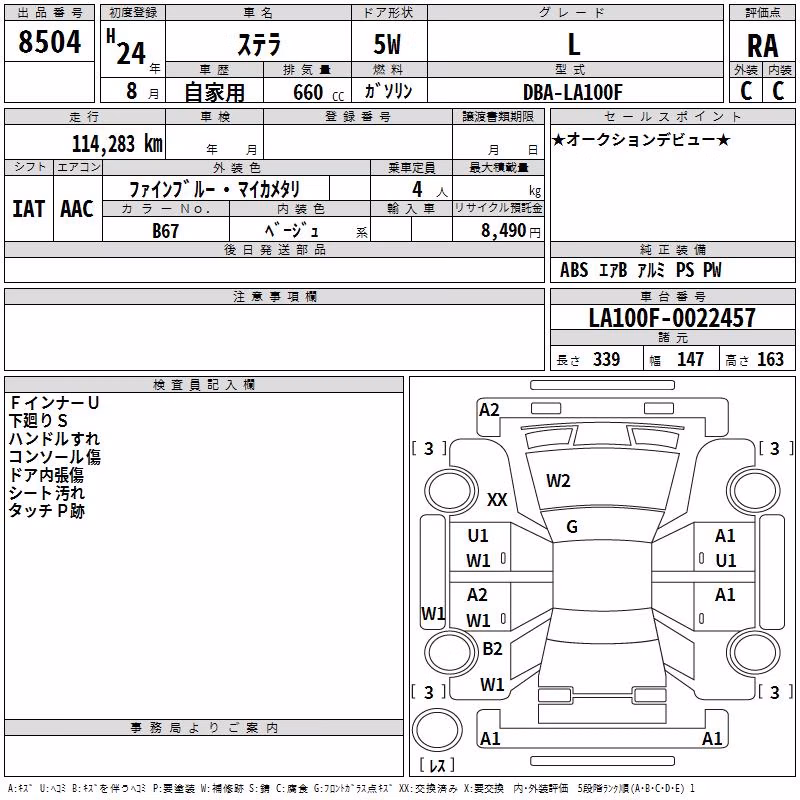Click the PS equipment entry
800x800 pixels.
tap(685, 270)
